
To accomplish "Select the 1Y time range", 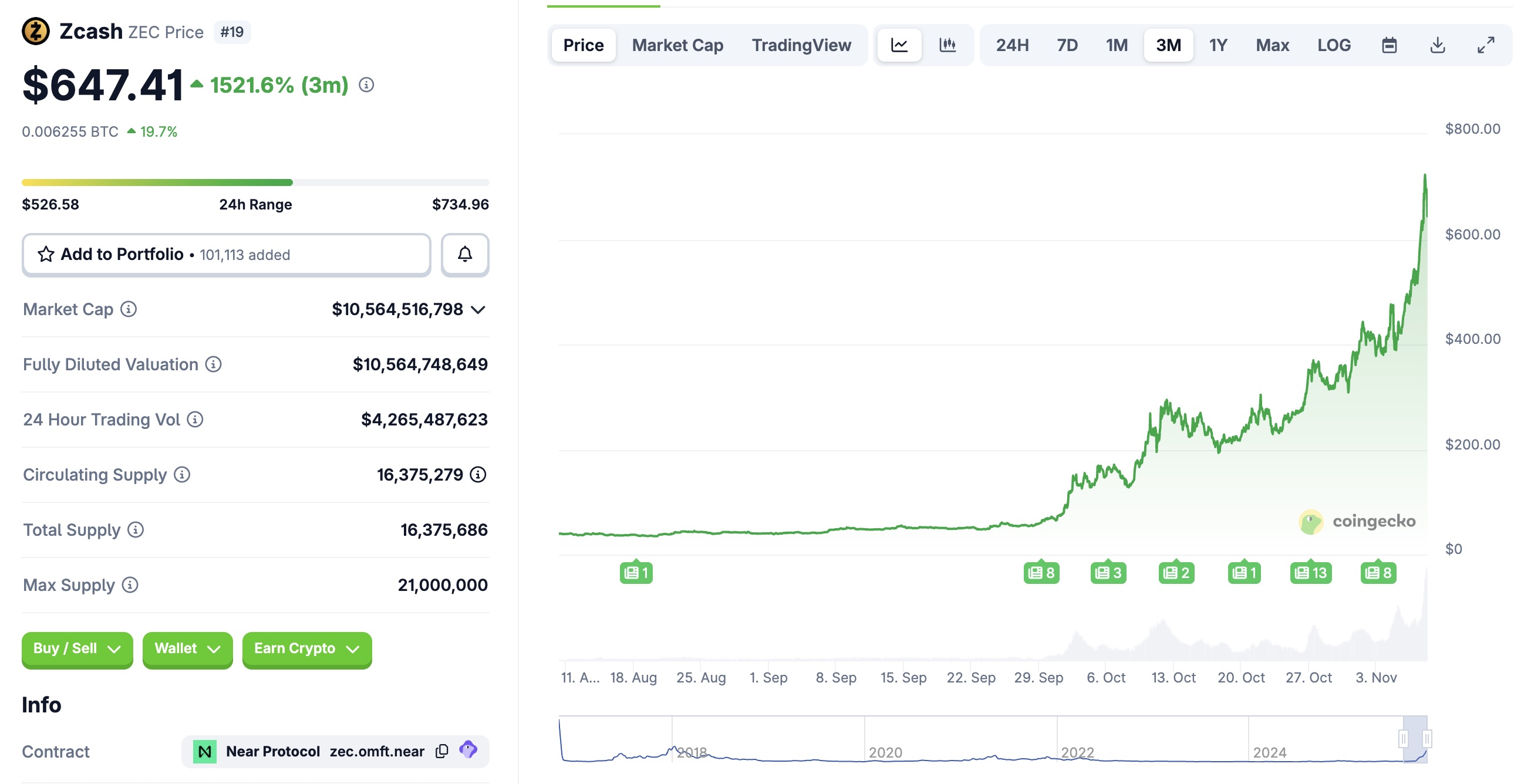I will coord(1217,45).
